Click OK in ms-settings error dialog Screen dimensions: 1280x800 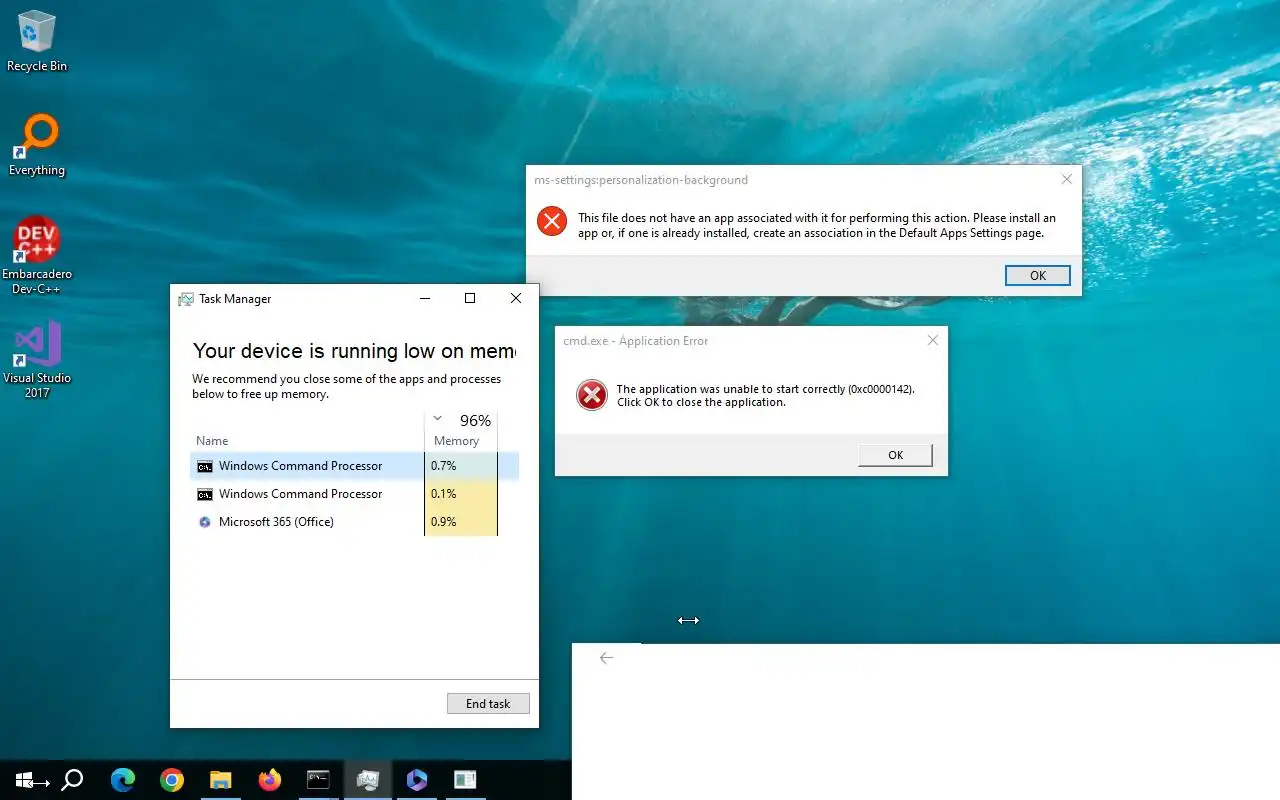click(1038, 276)
